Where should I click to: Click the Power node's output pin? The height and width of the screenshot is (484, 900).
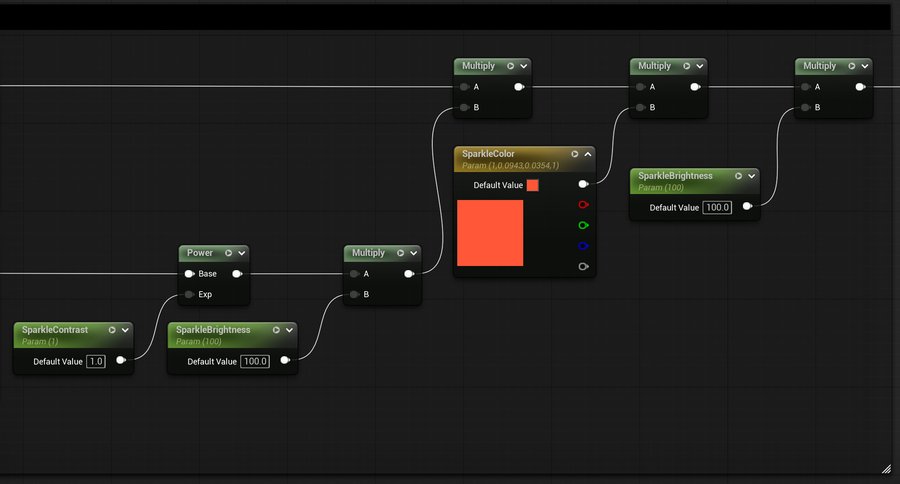[x=237, y=274]
